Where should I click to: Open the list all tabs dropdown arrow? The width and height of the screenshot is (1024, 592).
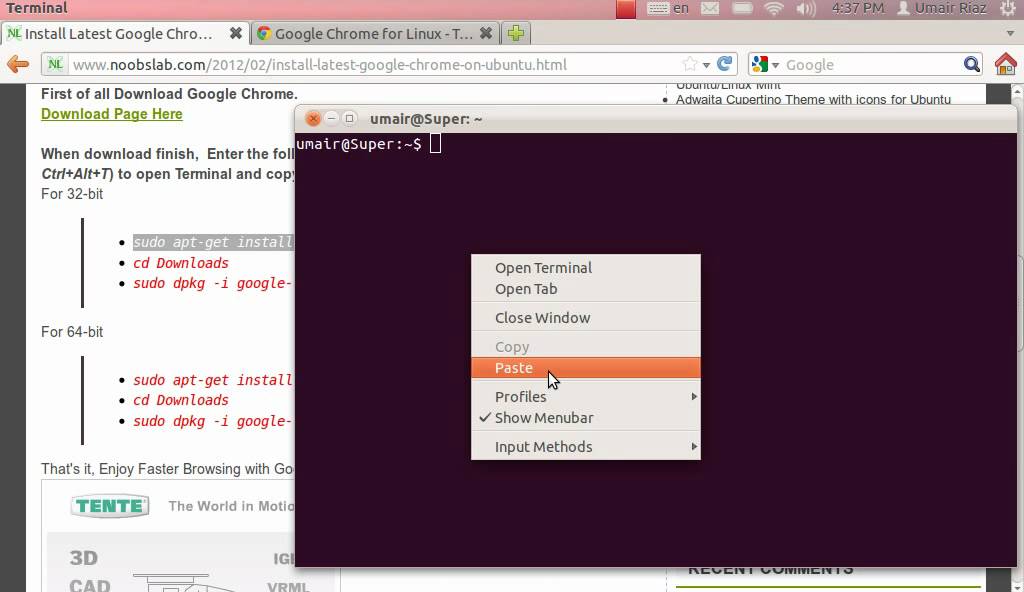1010,33
